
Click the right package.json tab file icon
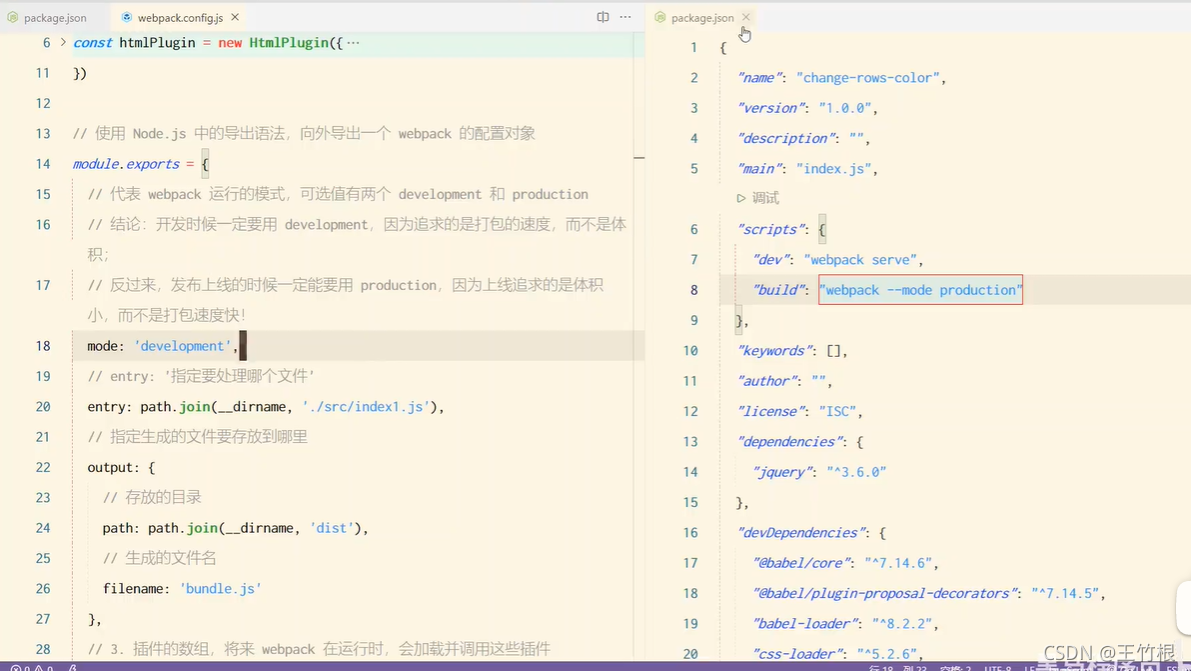(x=660, y=18)
